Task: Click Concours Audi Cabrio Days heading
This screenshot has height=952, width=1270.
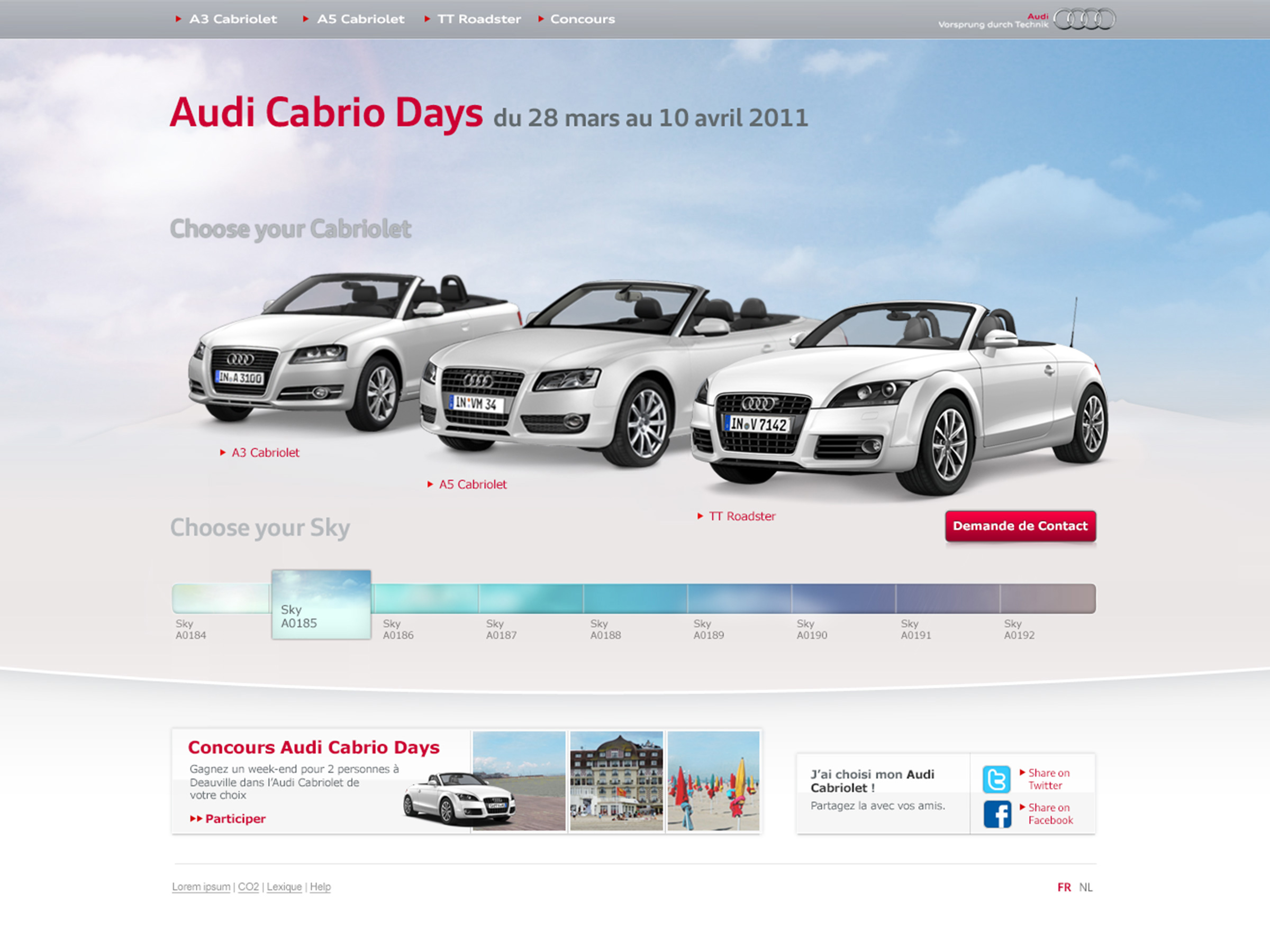Action: [x=313, y=748]
